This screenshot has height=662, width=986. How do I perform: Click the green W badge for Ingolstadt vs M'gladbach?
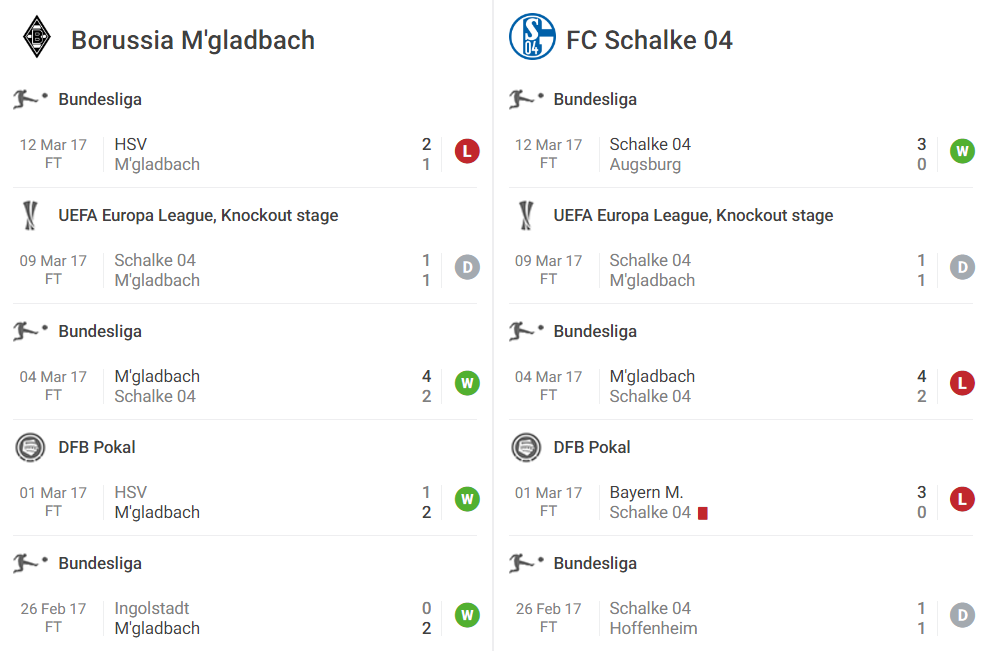(x=467, y=615)
